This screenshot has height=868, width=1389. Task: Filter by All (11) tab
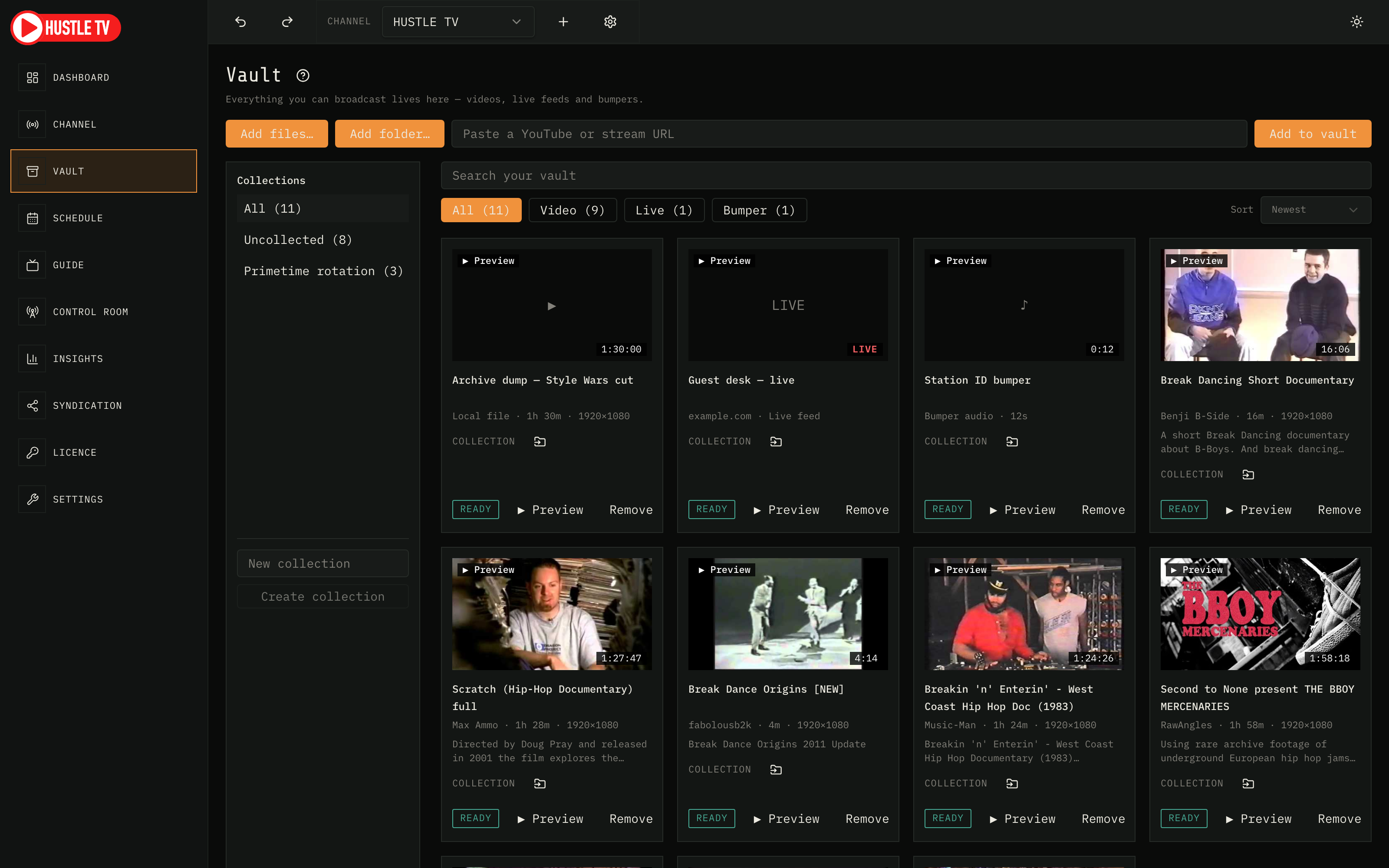click(481, 210)
